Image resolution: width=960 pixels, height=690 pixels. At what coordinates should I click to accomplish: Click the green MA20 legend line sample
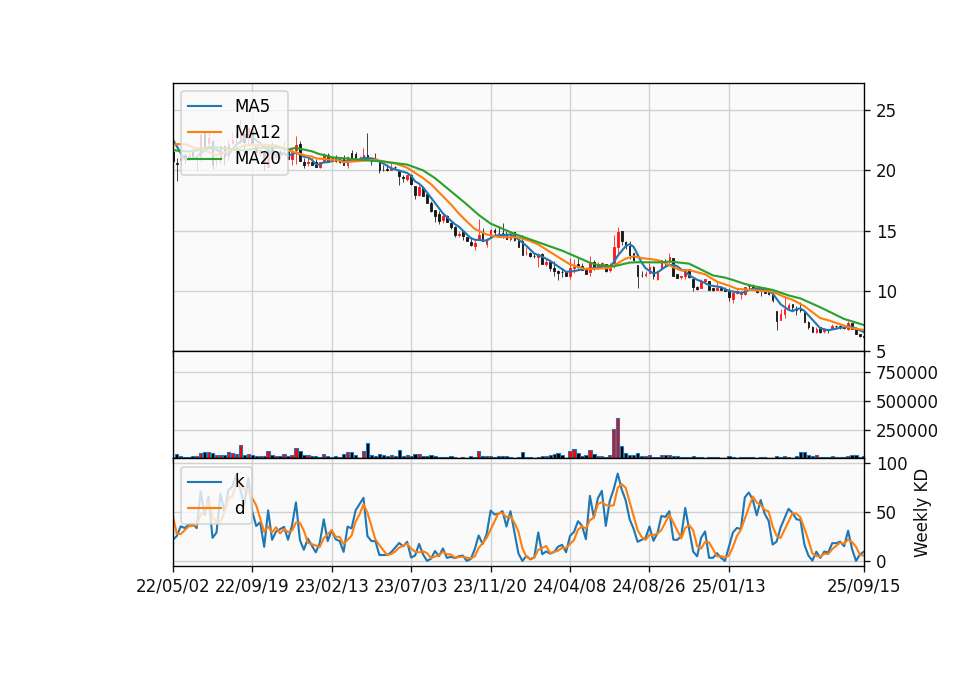click(x=204, y=158)
